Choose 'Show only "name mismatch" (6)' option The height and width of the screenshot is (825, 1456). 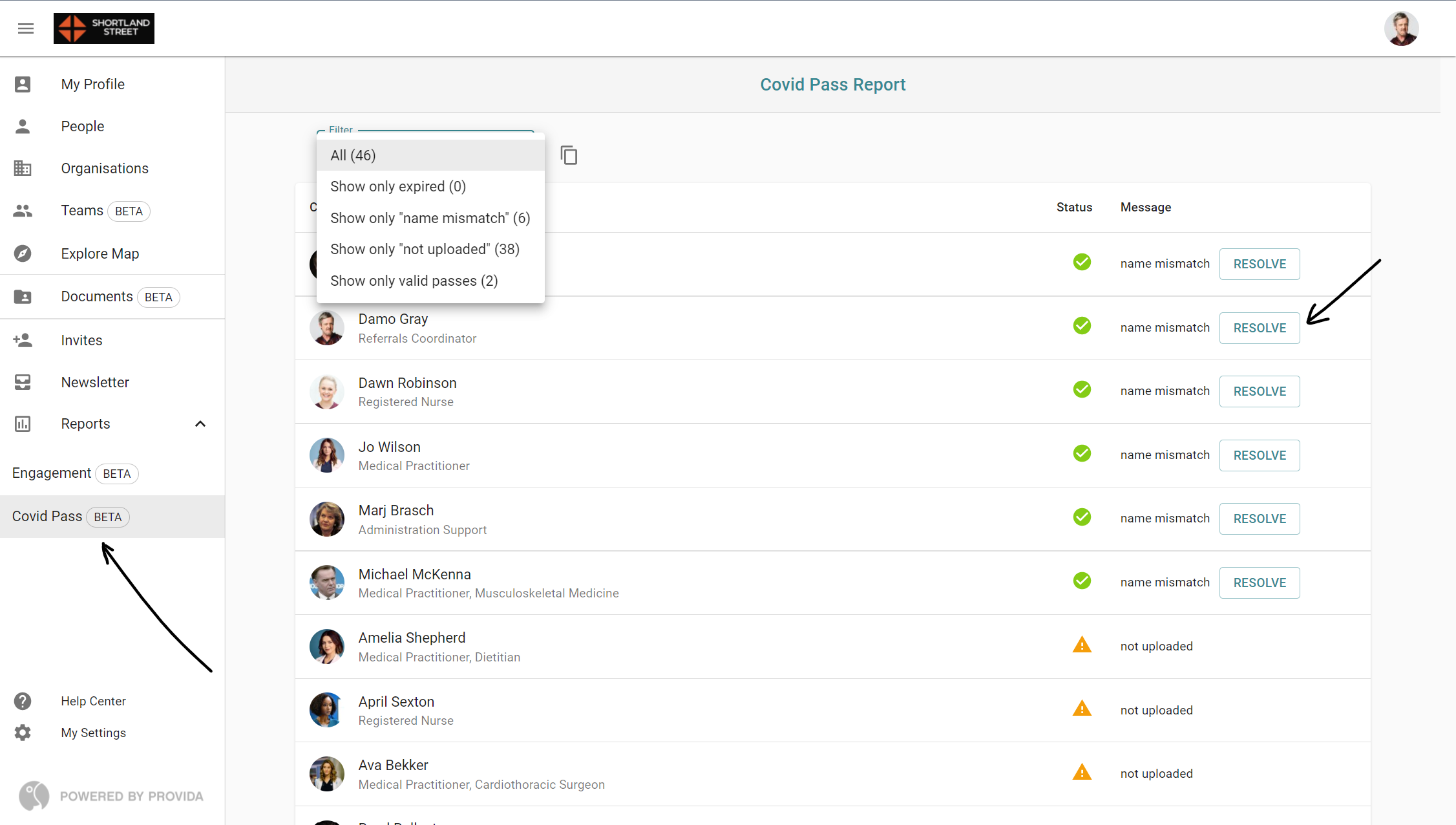430,218
